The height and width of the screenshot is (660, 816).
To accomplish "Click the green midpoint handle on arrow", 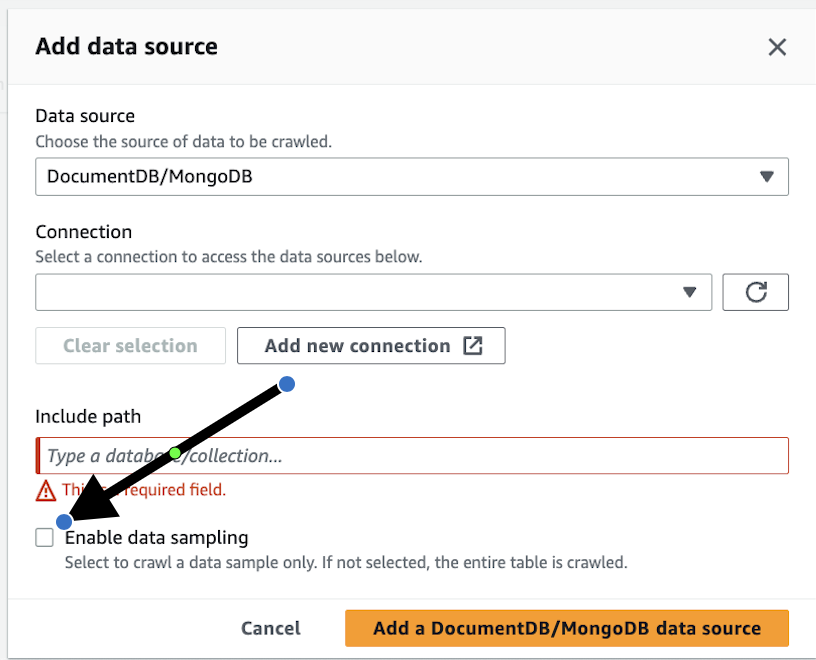I will pyautogui.click(x=175, y=453).
